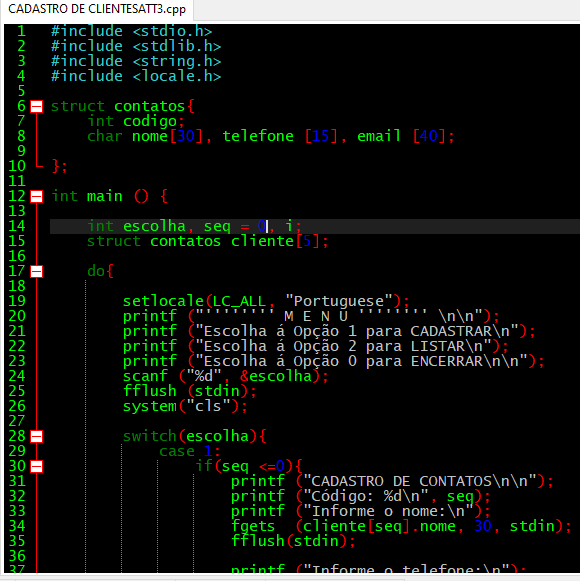This screenshot has width=580, height=581.
Task: Switch to CADASTRO DE CLIENTESATT3.cpp tab
Action: point(97,9)
